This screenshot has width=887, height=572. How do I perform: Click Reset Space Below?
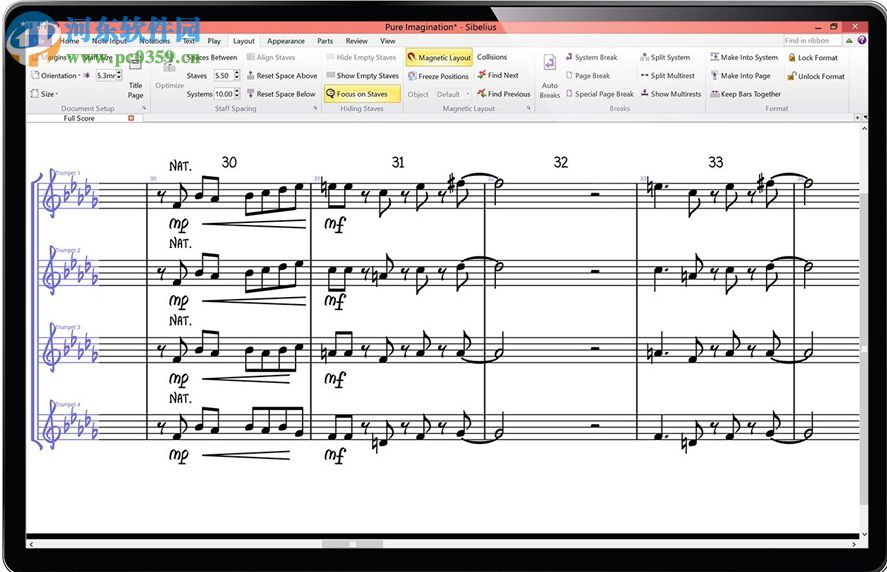pos(281,94)
